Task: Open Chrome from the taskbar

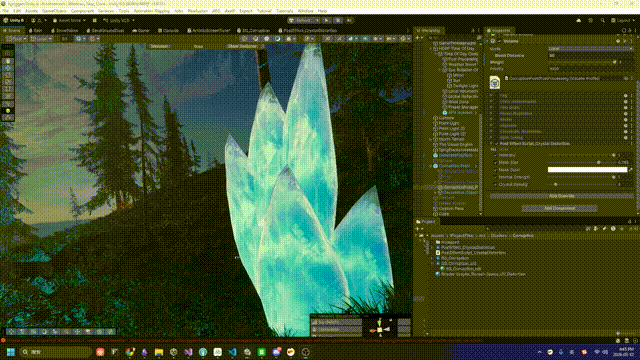Action: click(x=130, y=352)
